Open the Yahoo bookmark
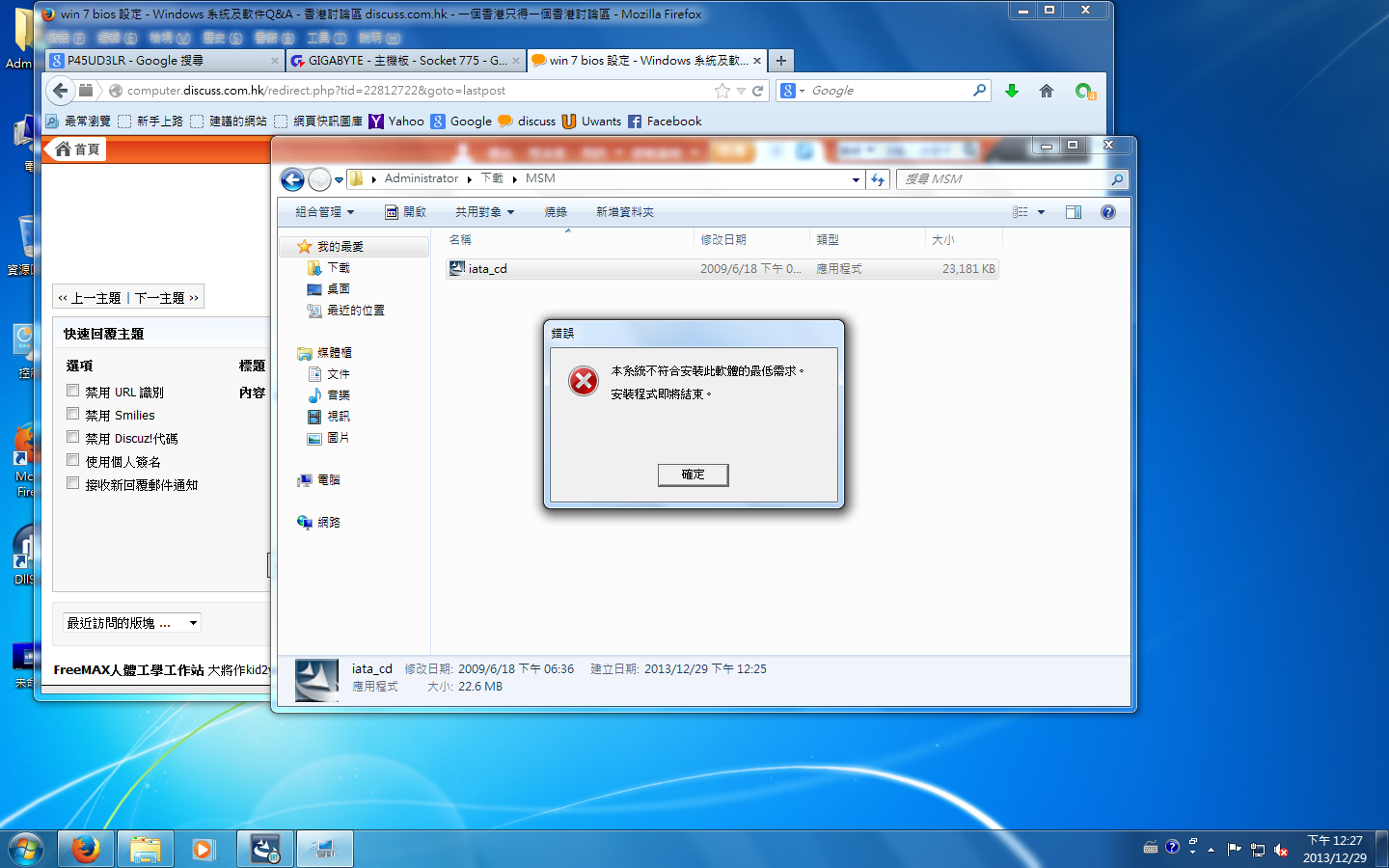 [396, 122]
